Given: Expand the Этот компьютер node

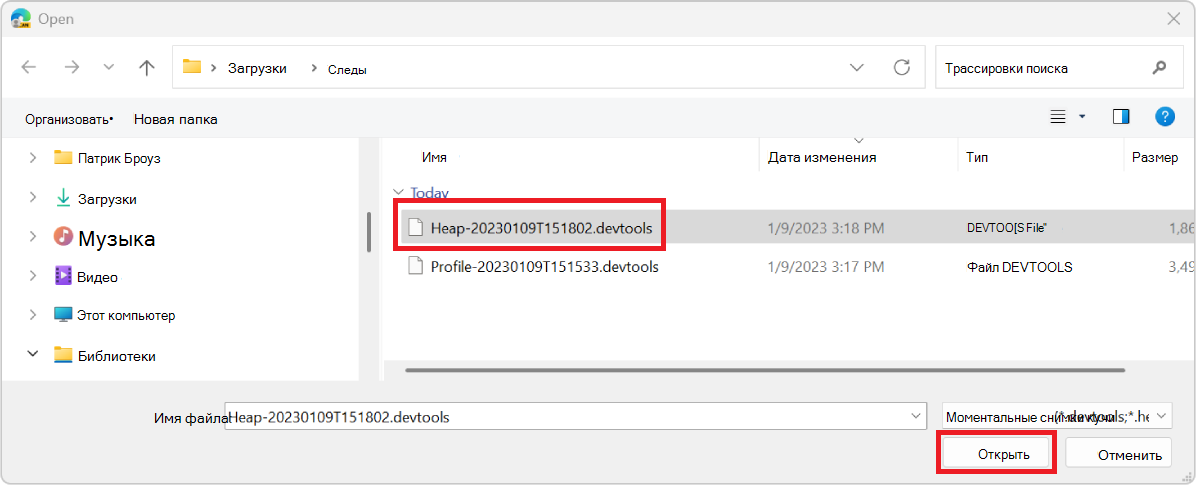Looking at the screenshot, I should [x=33, y=314].
